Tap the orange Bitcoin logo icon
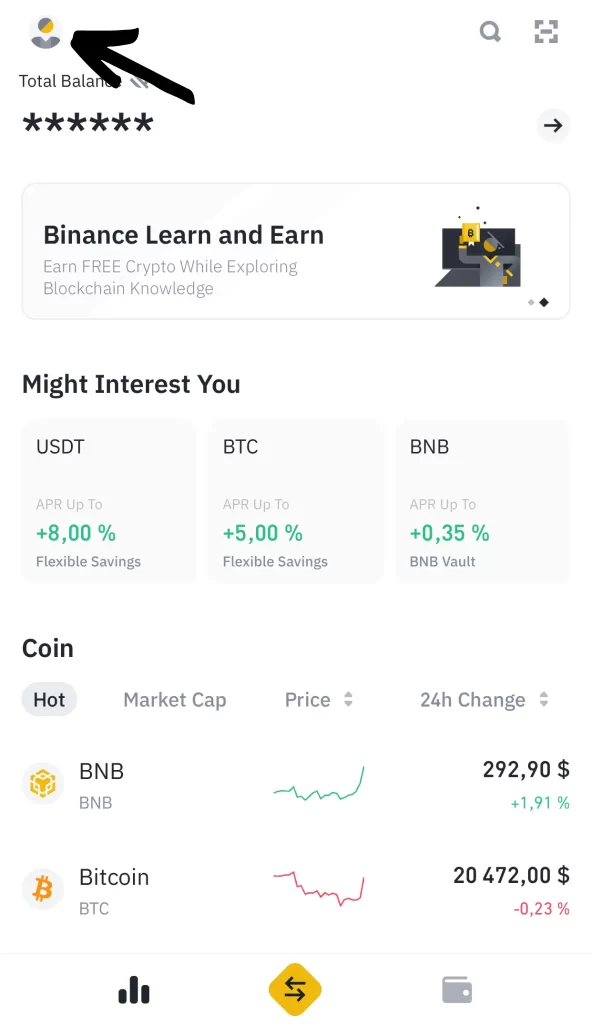The width and height of the screenshot is (592, 1024). 43,889
